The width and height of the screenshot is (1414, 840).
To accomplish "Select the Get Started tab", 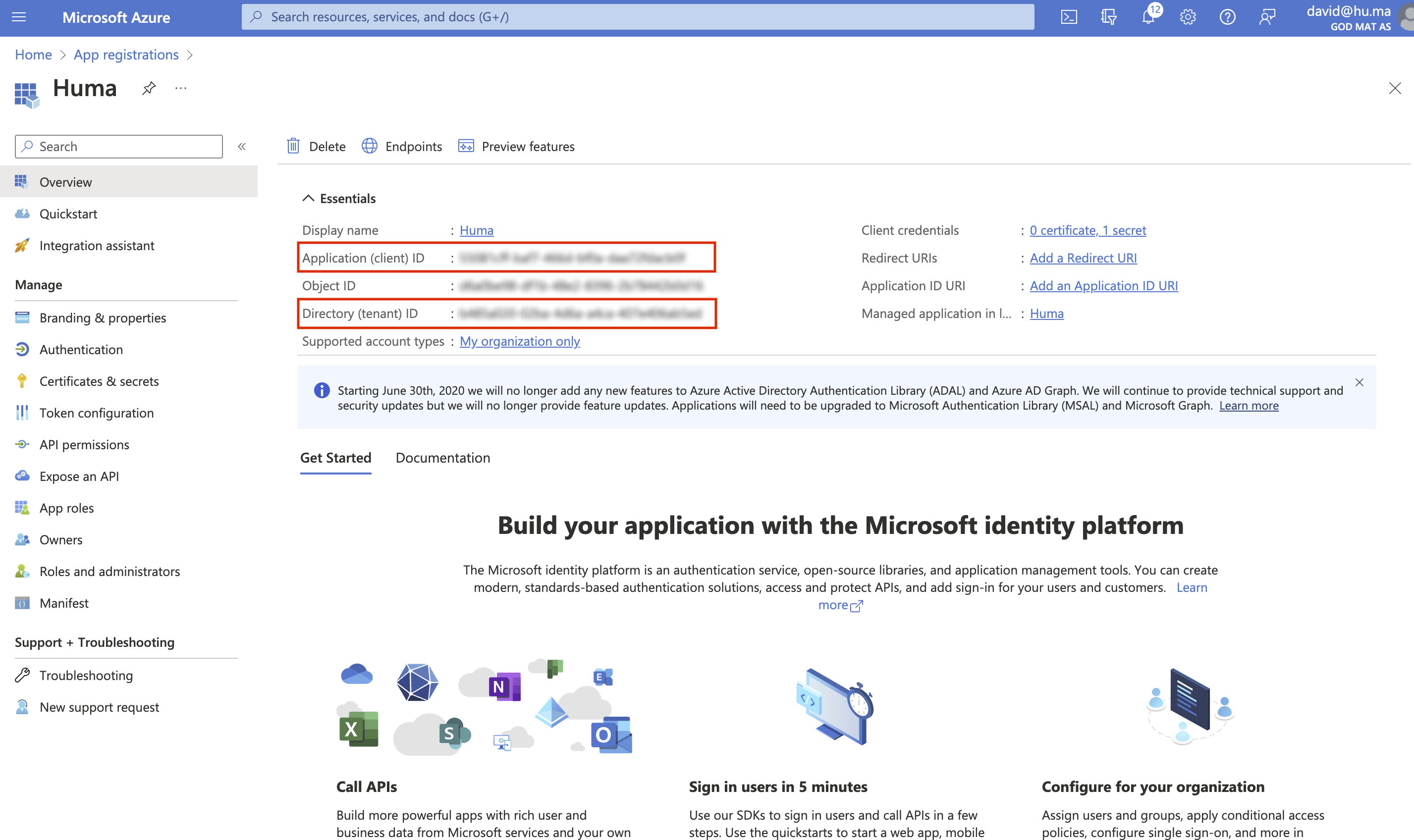I will (x=336, y=457).
